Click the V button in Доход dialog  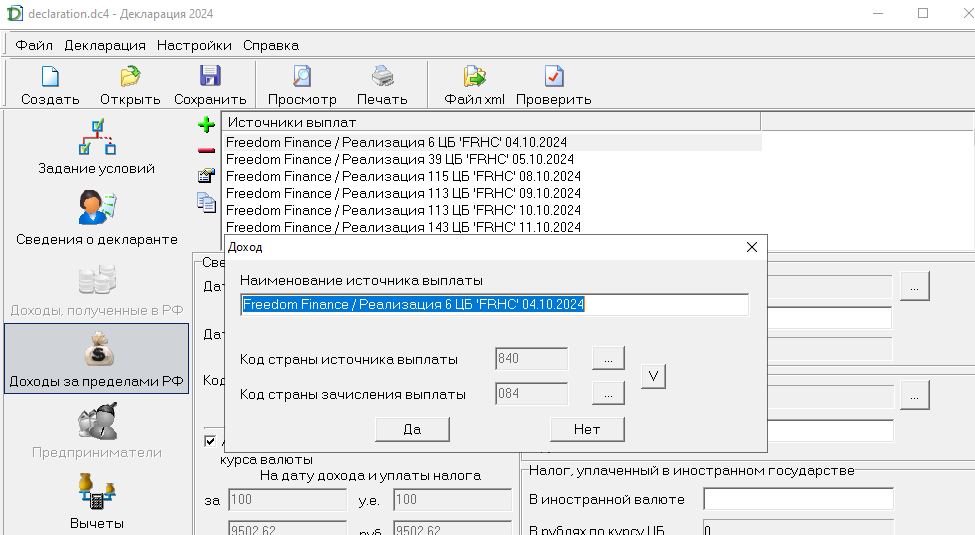653,376
